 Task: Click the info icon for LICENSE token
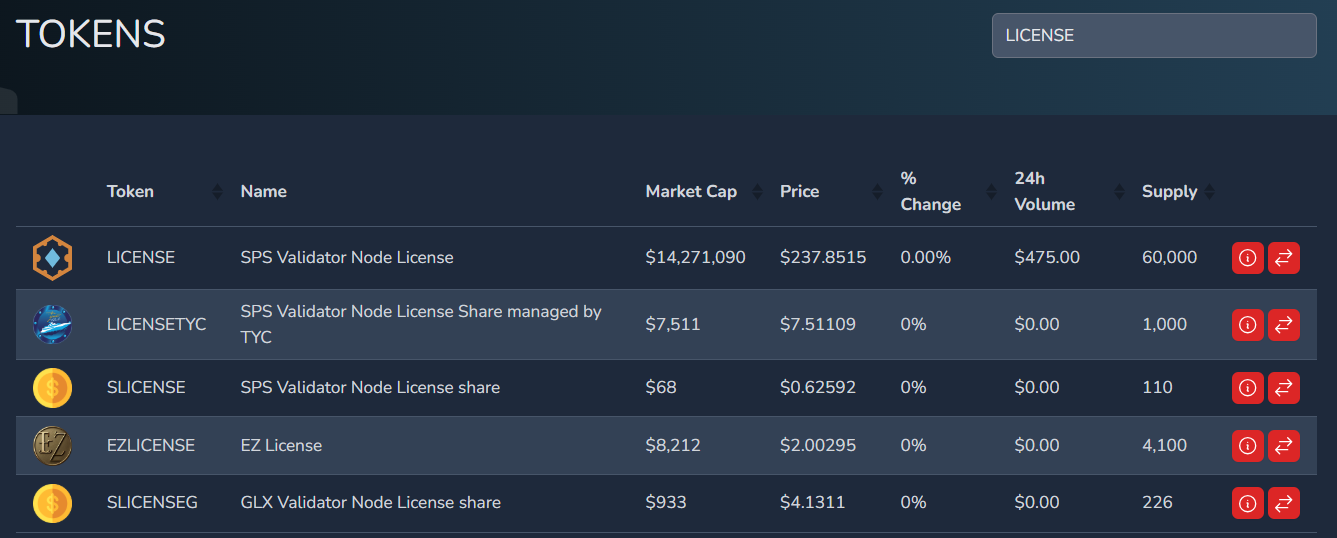click(1247, 258)
